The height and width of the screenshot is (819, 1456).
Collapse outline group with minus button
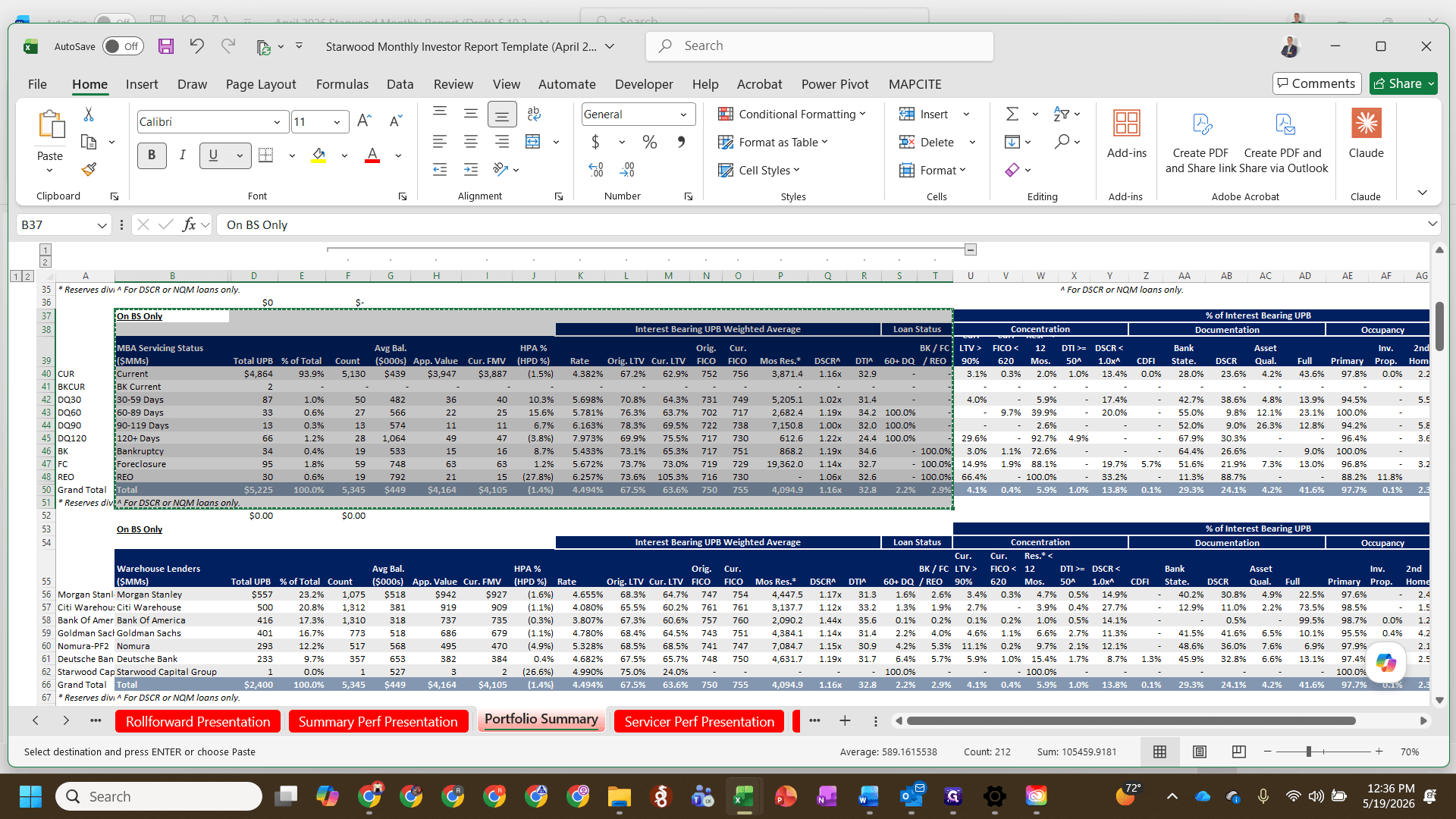(971, 249)
